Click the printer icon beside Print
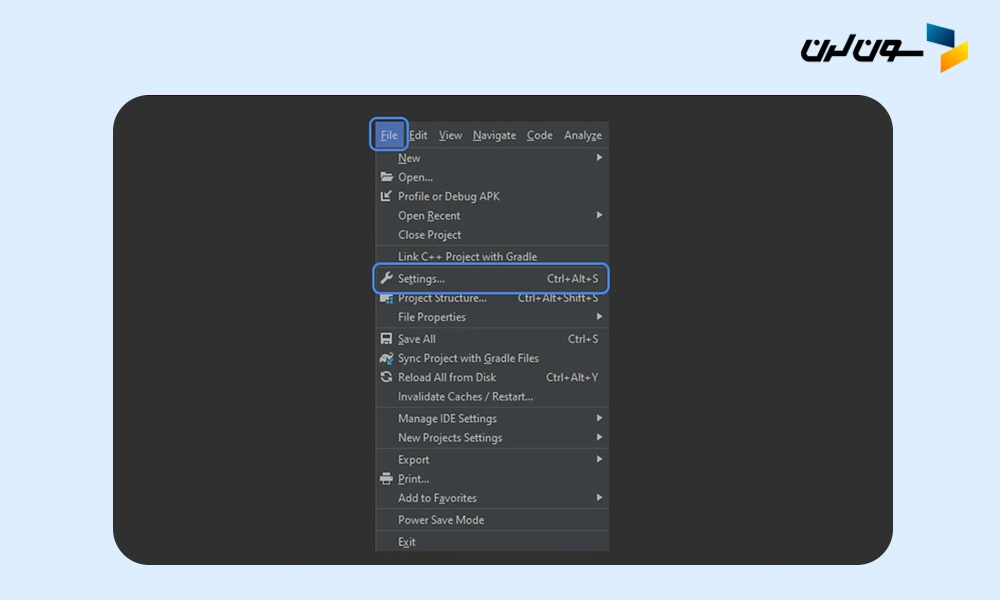The width and height of the screenshot is (1000, 600). [387, 479]
